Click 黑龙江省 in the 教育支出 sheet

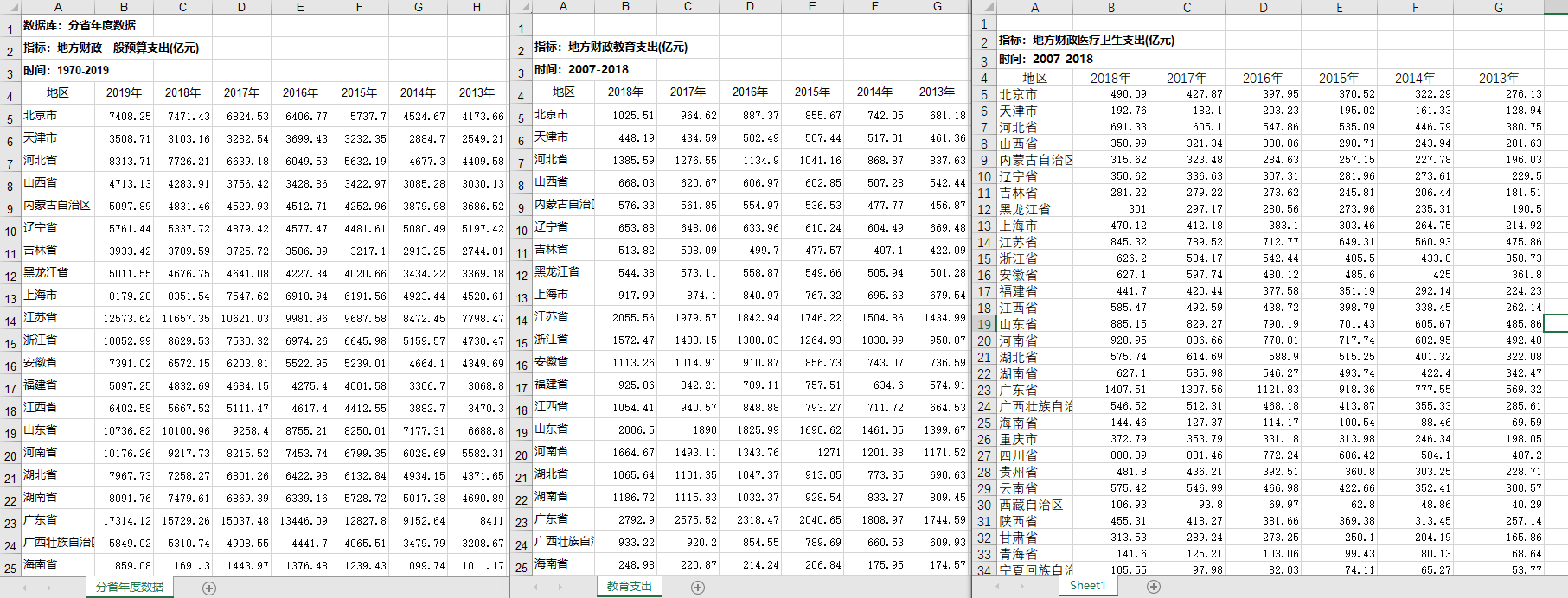(563, 271)
